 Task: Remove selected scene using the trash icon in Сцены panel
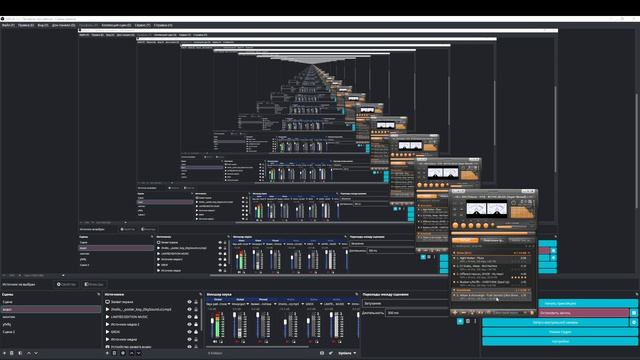(x=12, y=353)
